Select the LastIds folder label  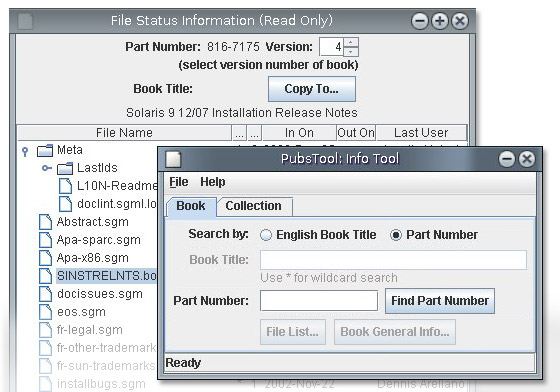pyautogui.click(x=97, y=168)
